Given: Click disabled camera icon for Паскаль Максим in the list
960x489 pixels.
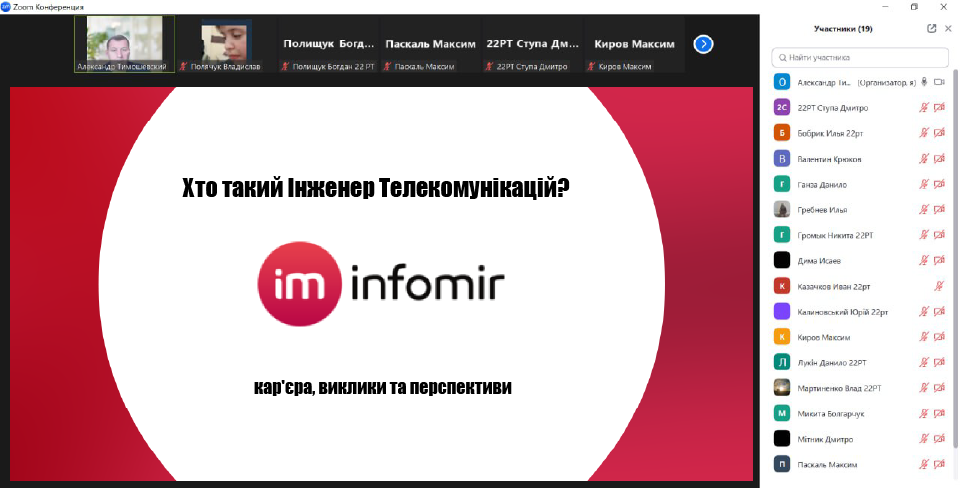Looking at the screenshot, I should tap(939, 464).
